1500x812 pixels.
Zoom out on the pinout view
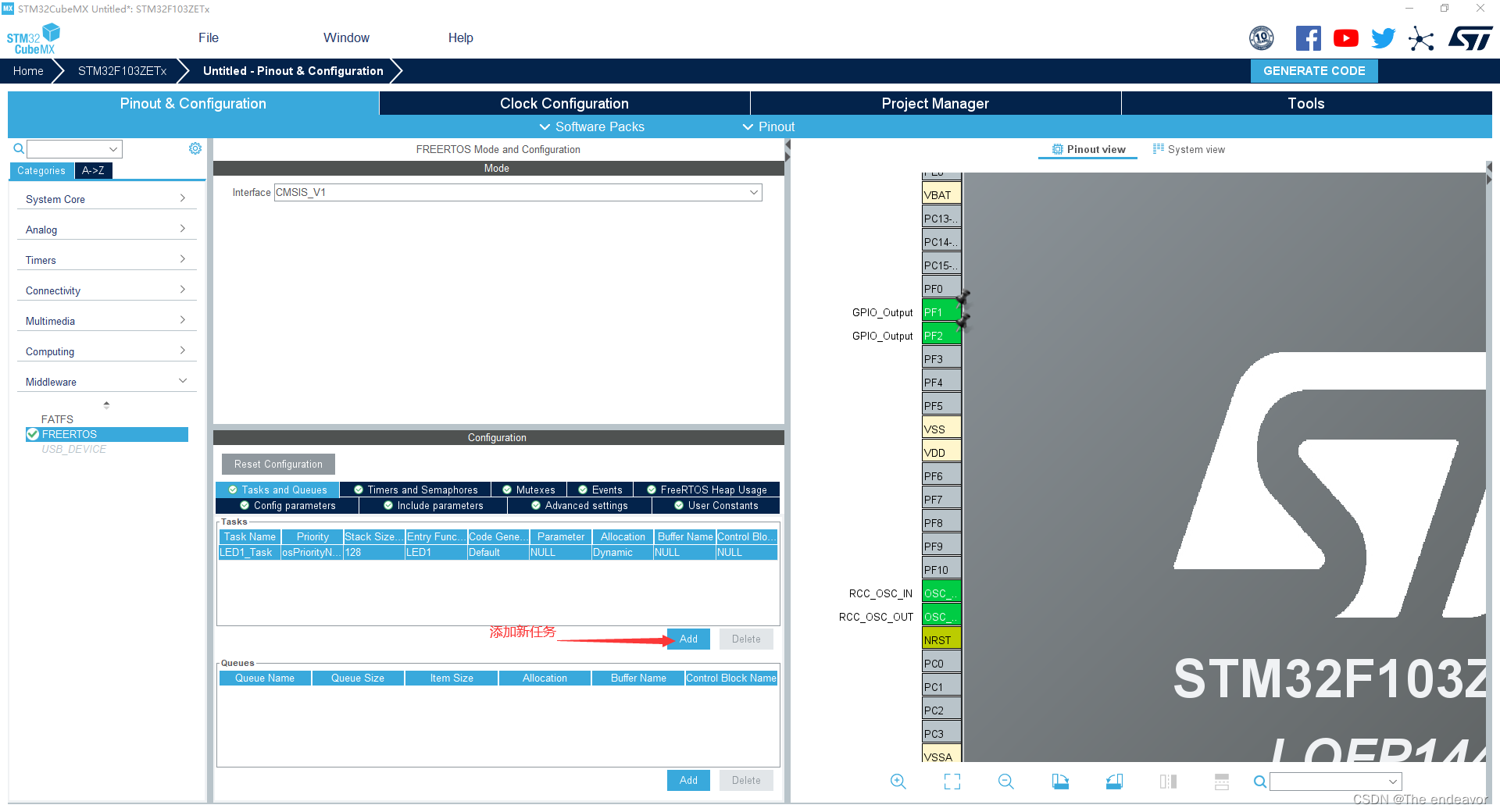tap(1005, 782)
